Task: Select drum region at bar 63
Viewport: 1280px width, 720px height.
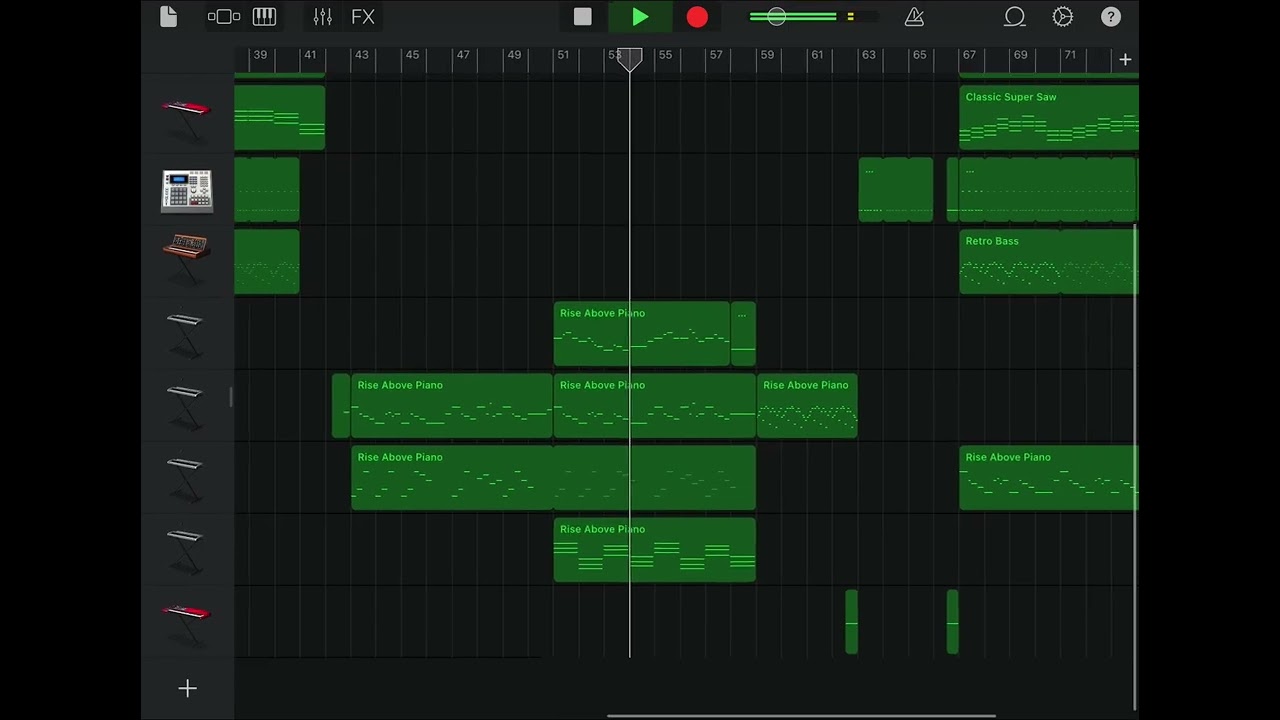Action: click(896, 190)
